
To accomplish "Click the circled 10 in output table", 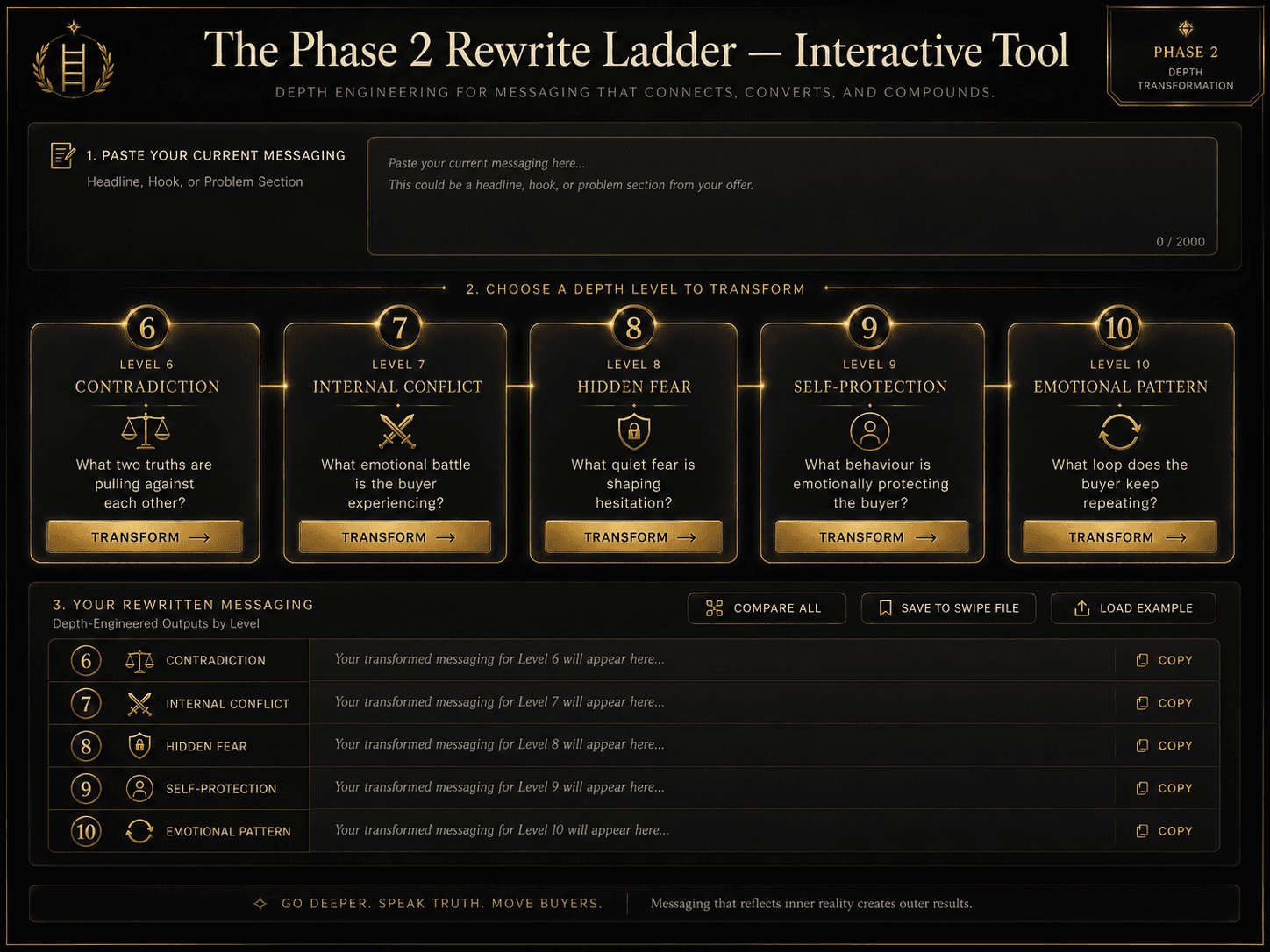I will tap(86, 831).
